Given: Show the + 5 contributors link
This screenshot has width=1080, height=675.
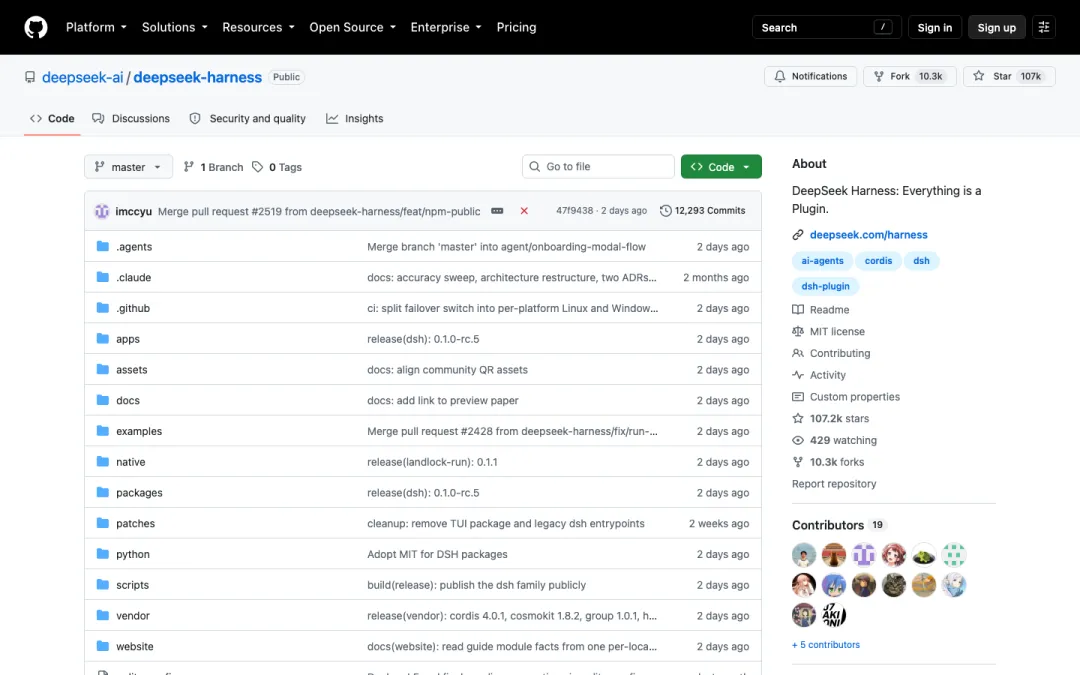Looking at the screenshot, I should coord(826,645).
